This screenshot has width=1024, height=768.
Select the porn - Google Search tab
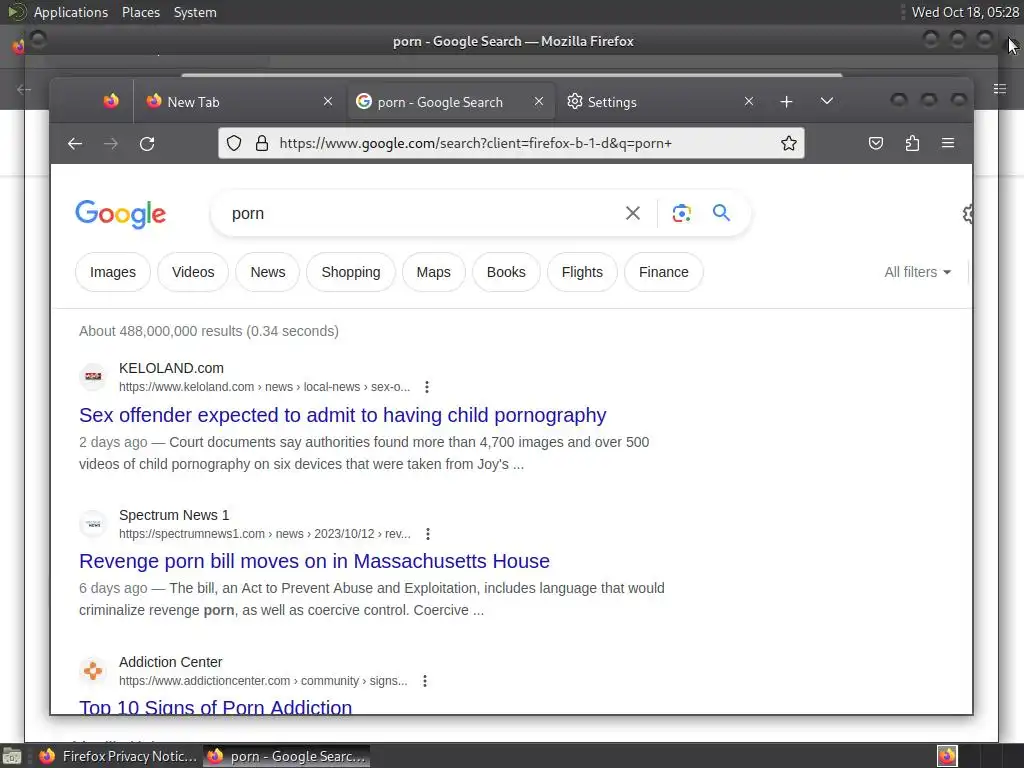click(451, 102)
